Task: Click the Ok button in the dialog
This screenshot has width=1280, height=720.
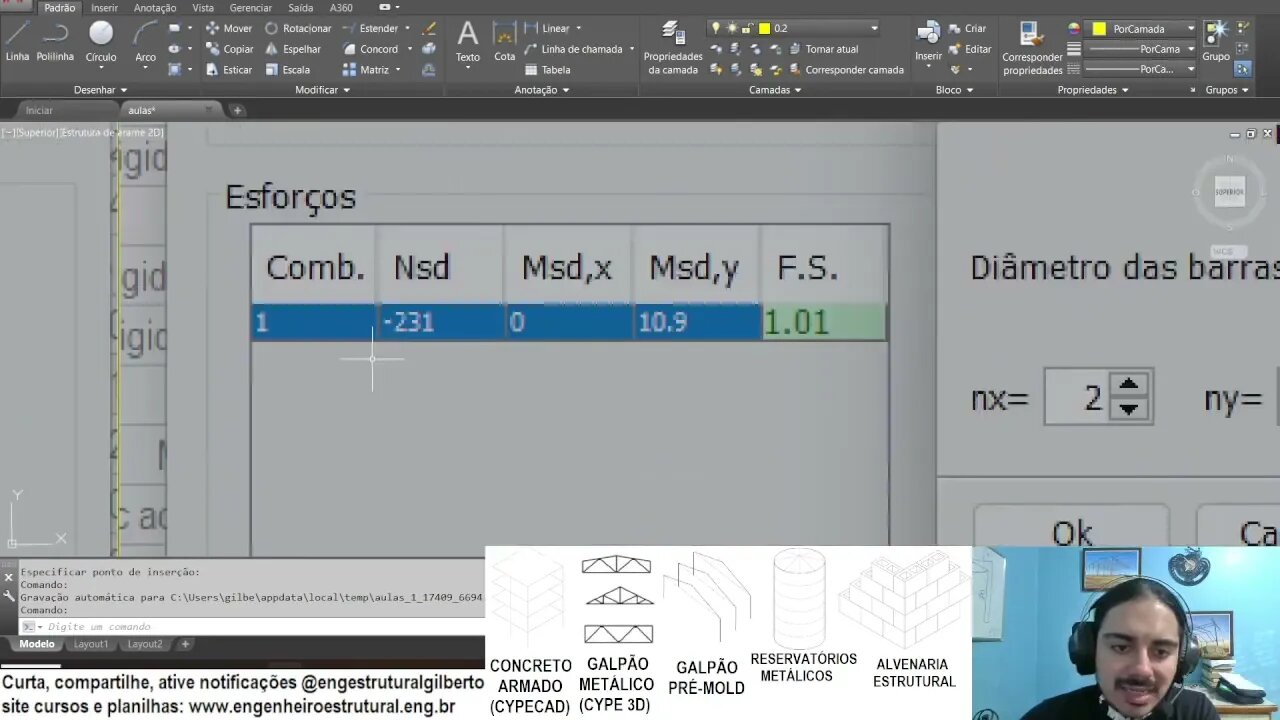Action: pos(1072,530)
